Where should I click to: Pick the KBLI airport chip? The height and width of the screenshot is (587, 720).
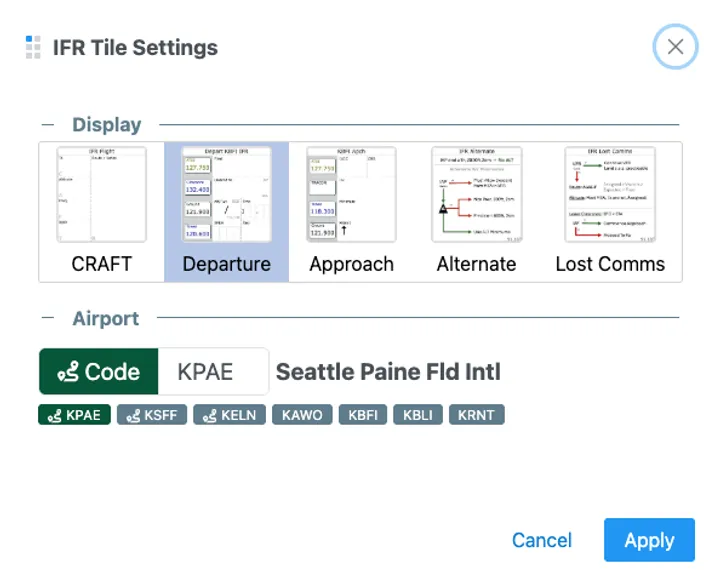419,414
